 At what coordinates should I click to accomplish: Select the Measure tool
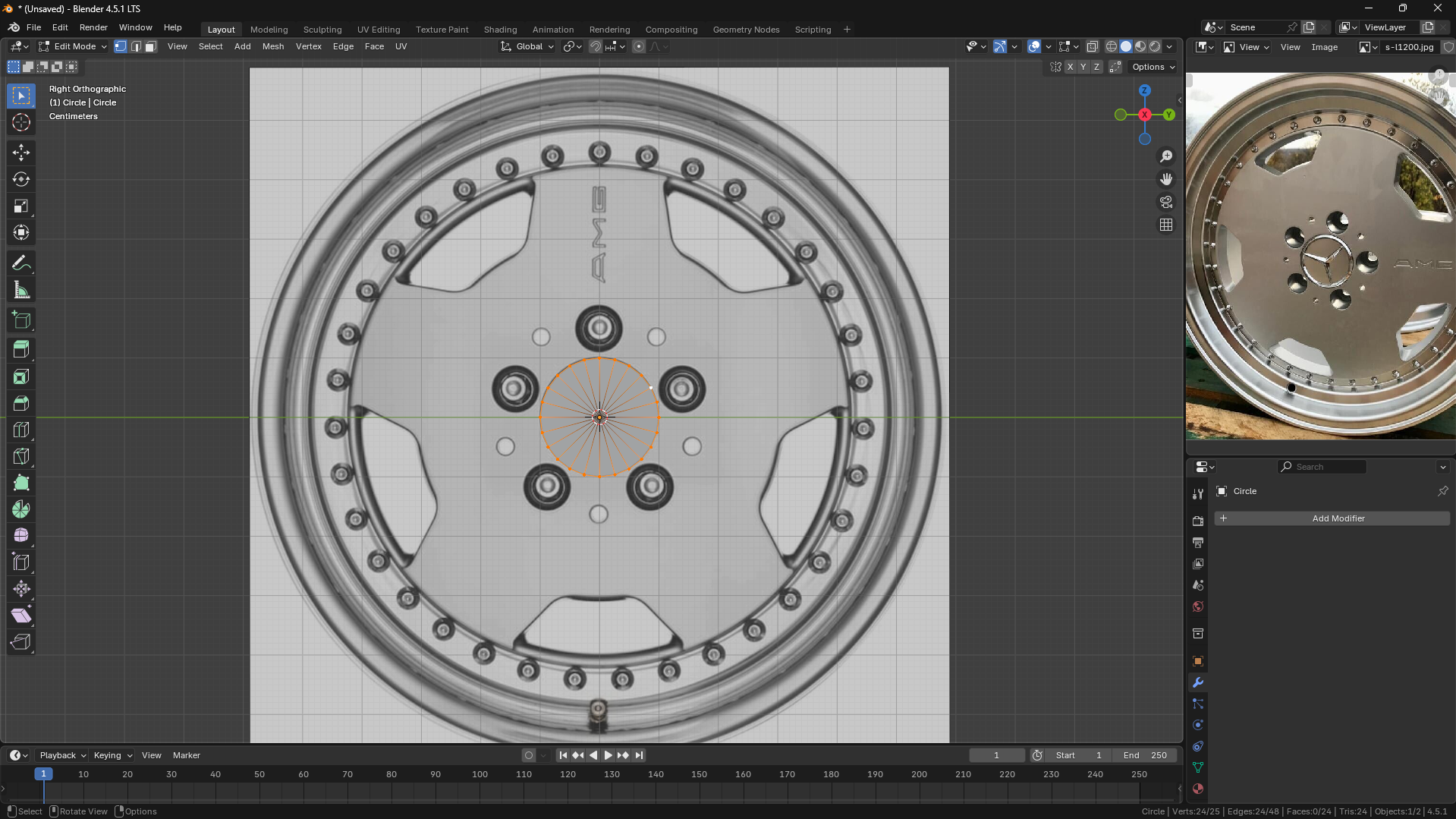pos(21,290)
